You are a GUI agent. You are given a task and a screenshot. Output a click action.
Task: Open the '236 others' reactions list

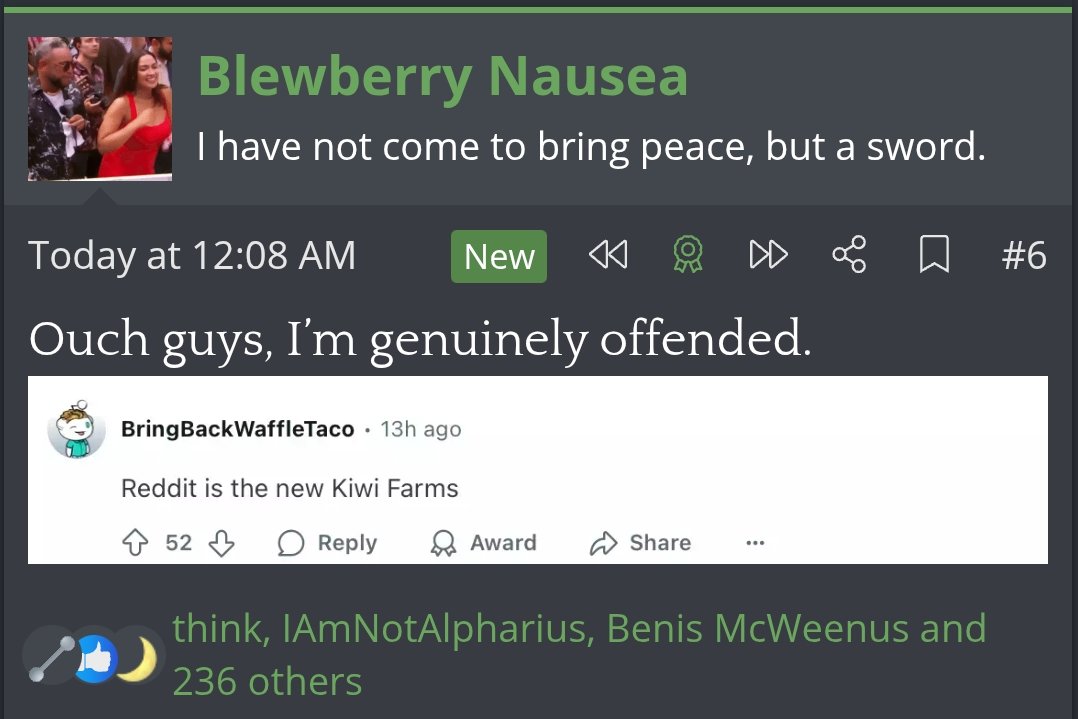click(267, 682)
